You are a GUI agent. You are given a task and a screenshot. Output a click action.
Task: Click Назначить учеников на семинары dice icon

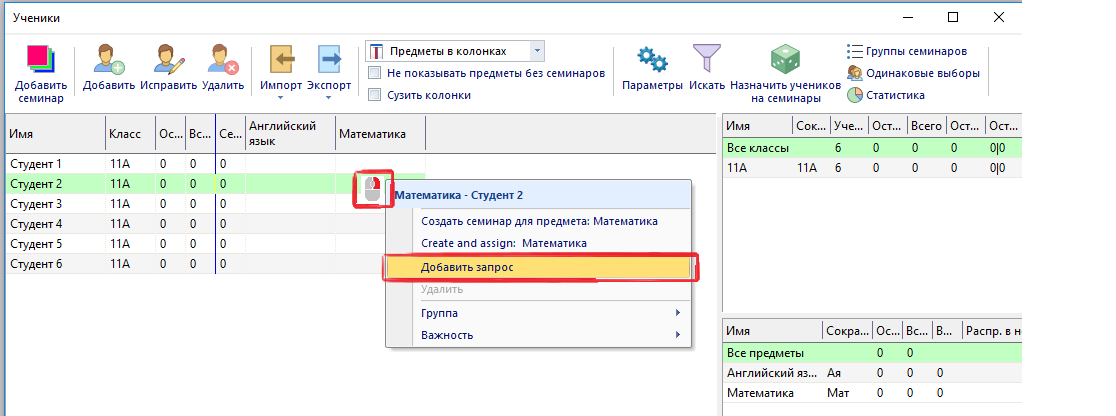pyautogui.click(x=784, y=60)
